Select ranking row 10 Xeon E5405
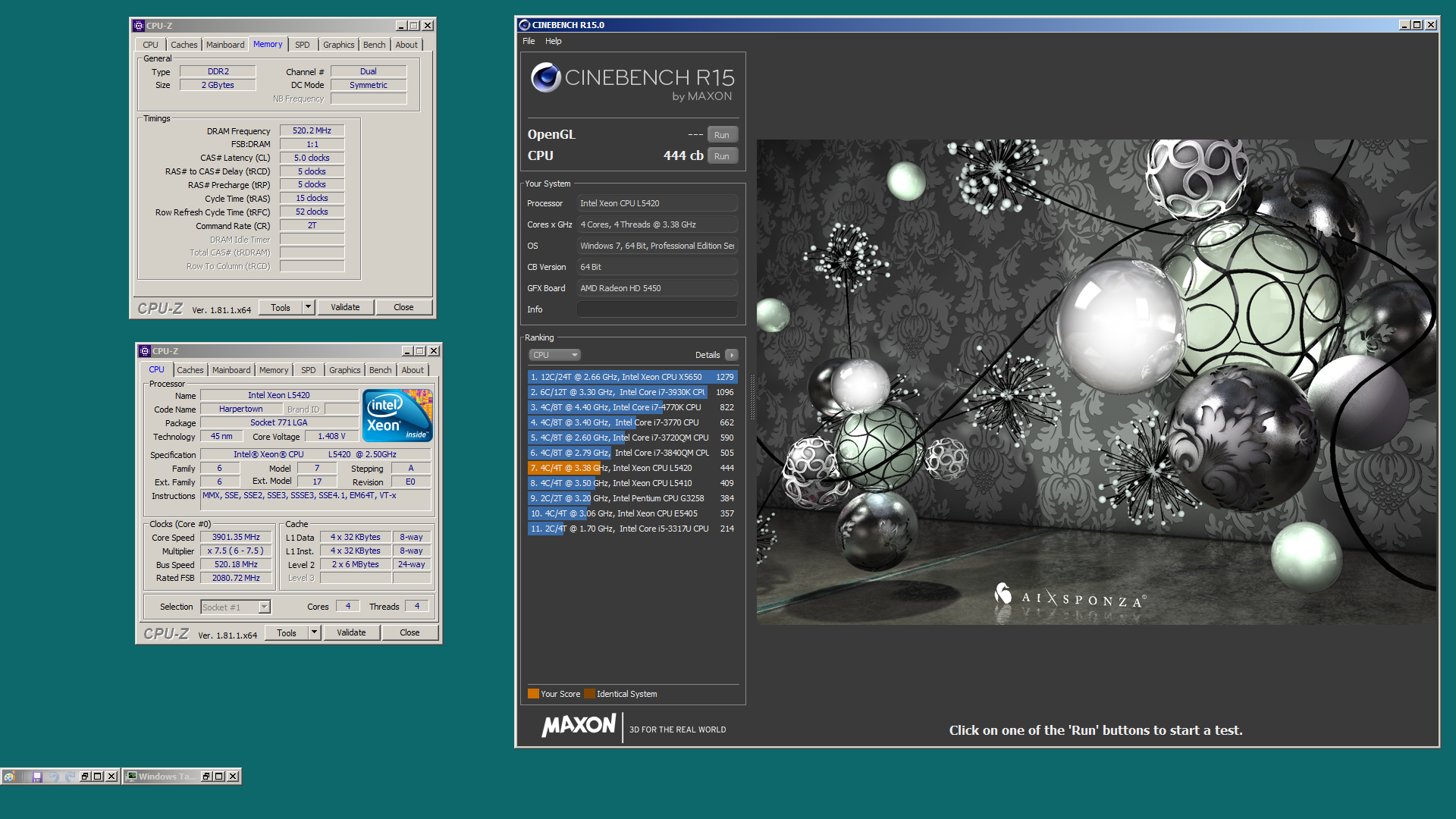 632,513
